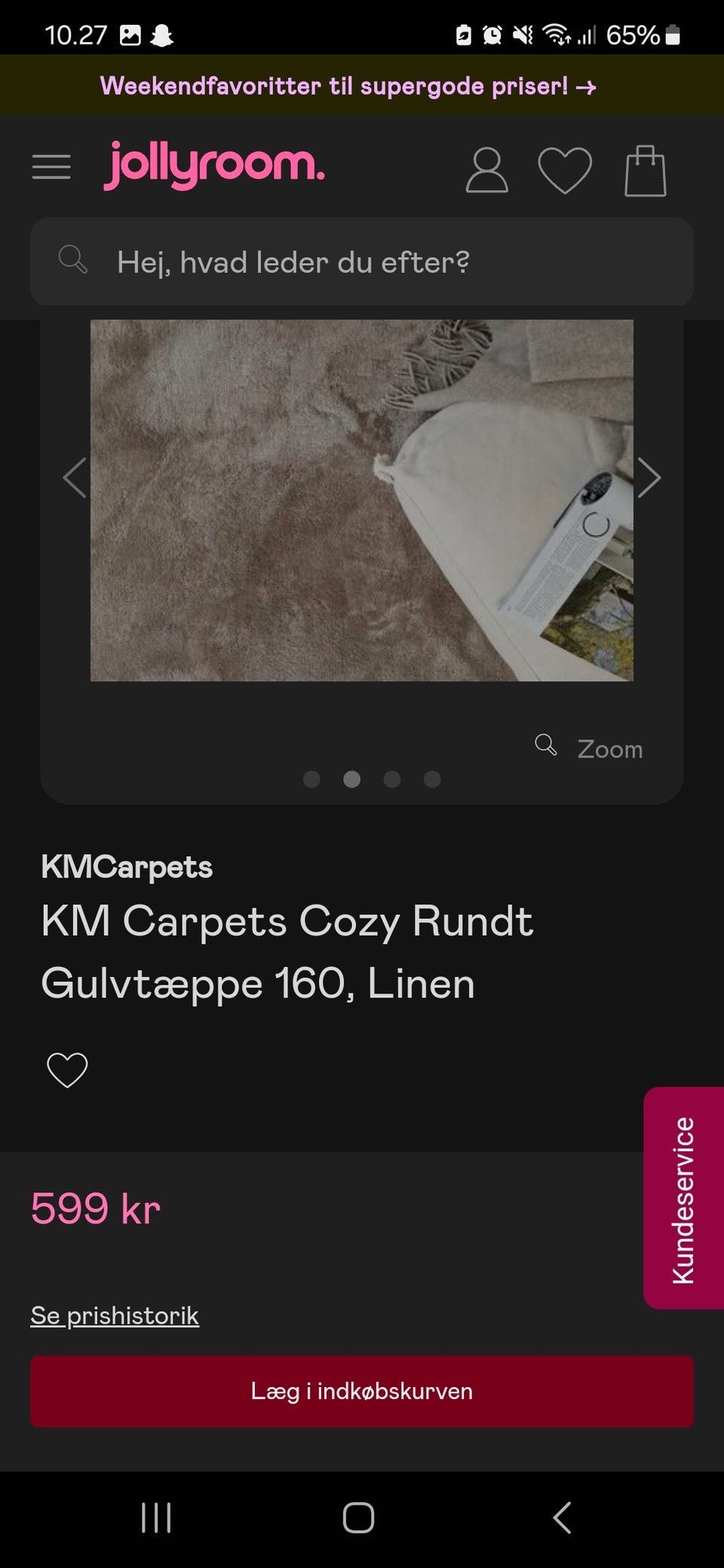The width and height of the screenshot is (724, 1568).
Task: Tap the Android back navigation button
Action: pos(562,1517)
